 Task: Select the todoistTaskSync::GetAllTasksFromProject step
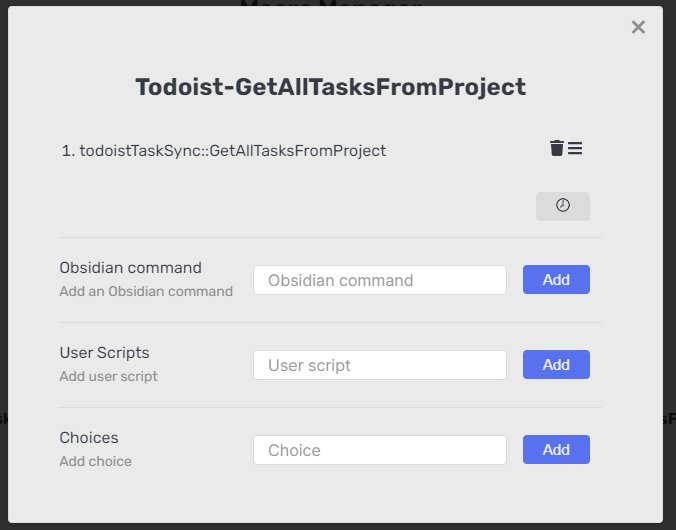tap(232, 151)
